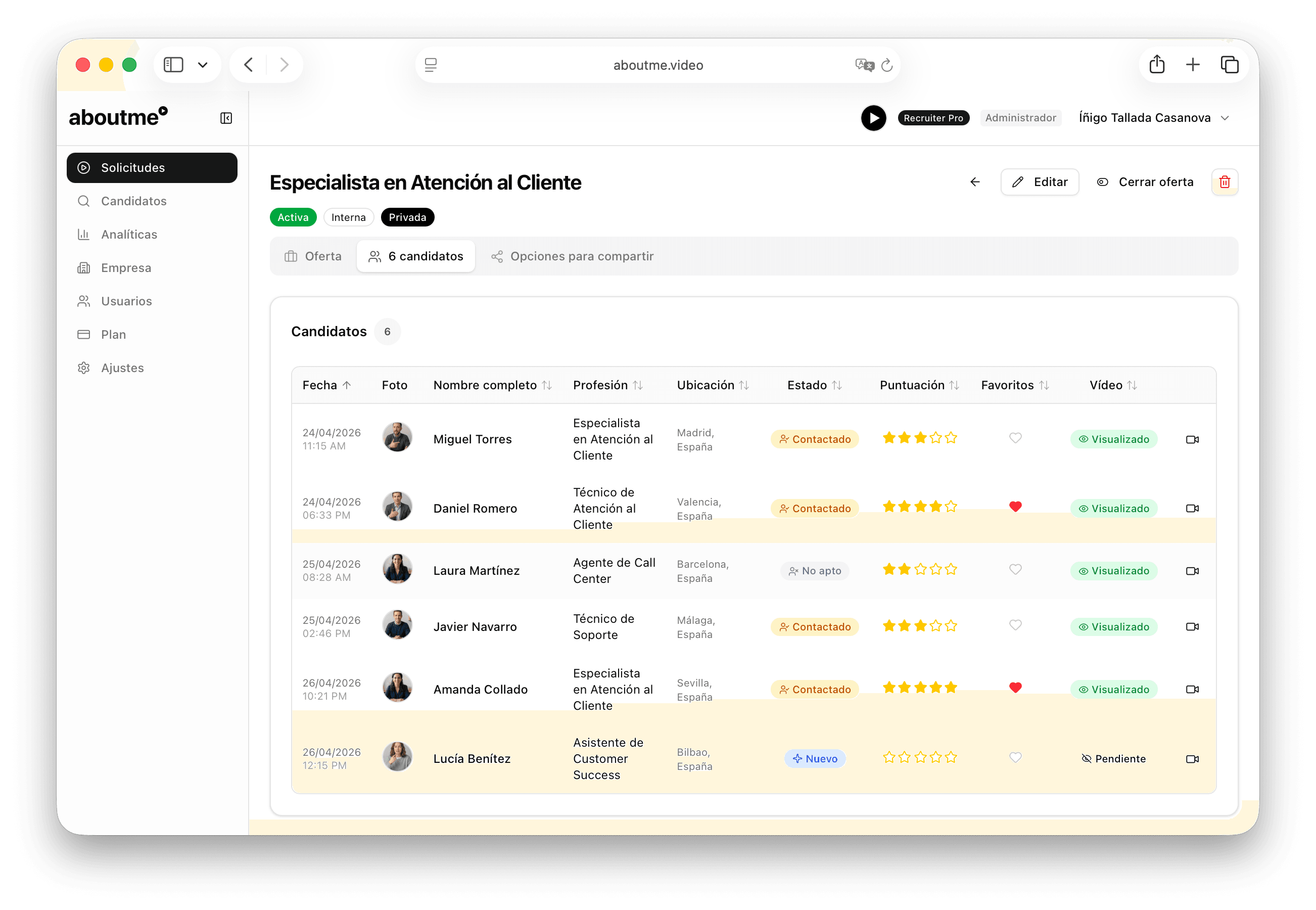Toggle the Safari sidebar icon

coord(173,65)
